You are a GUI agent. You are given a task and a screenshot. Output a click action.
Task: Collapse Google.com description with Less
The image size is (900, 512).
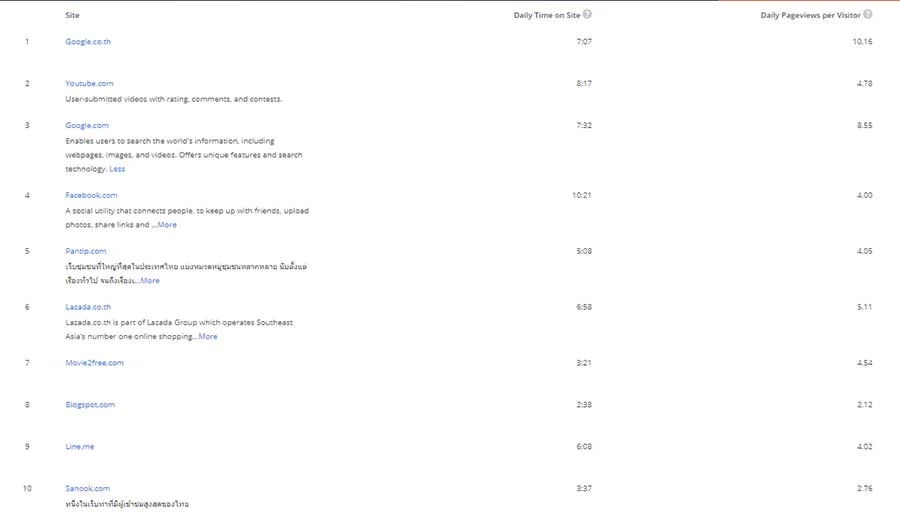(x=117, y=169)
